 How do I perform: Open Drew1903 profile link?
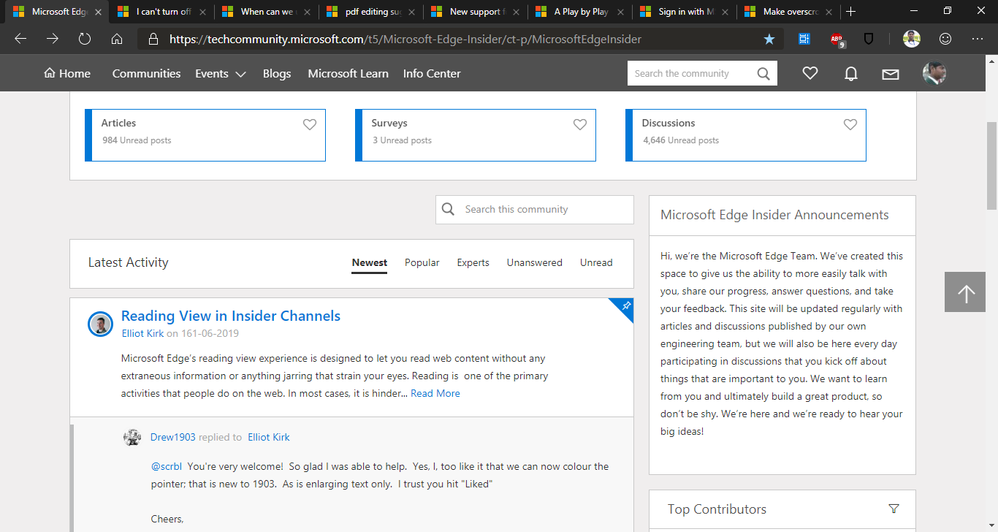(172, 437)
